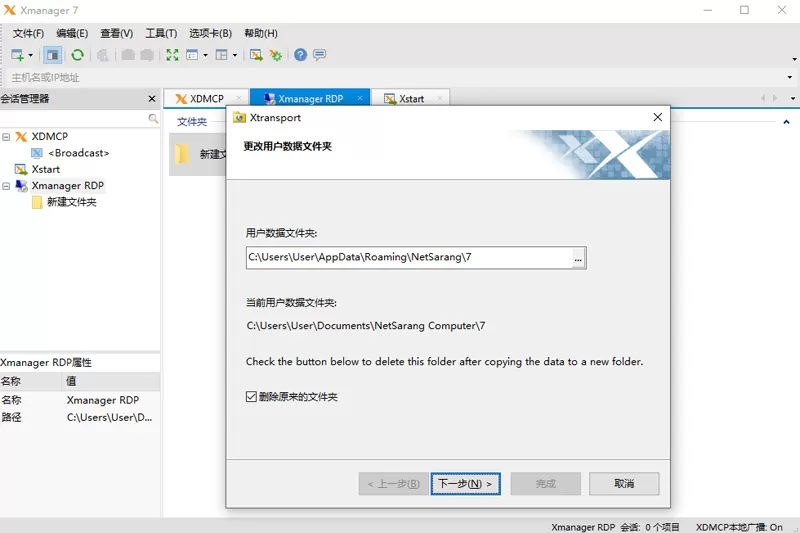Click the C:\Users\User\D... path value
This screenshot has width=800, height=533.
(109, 418)
